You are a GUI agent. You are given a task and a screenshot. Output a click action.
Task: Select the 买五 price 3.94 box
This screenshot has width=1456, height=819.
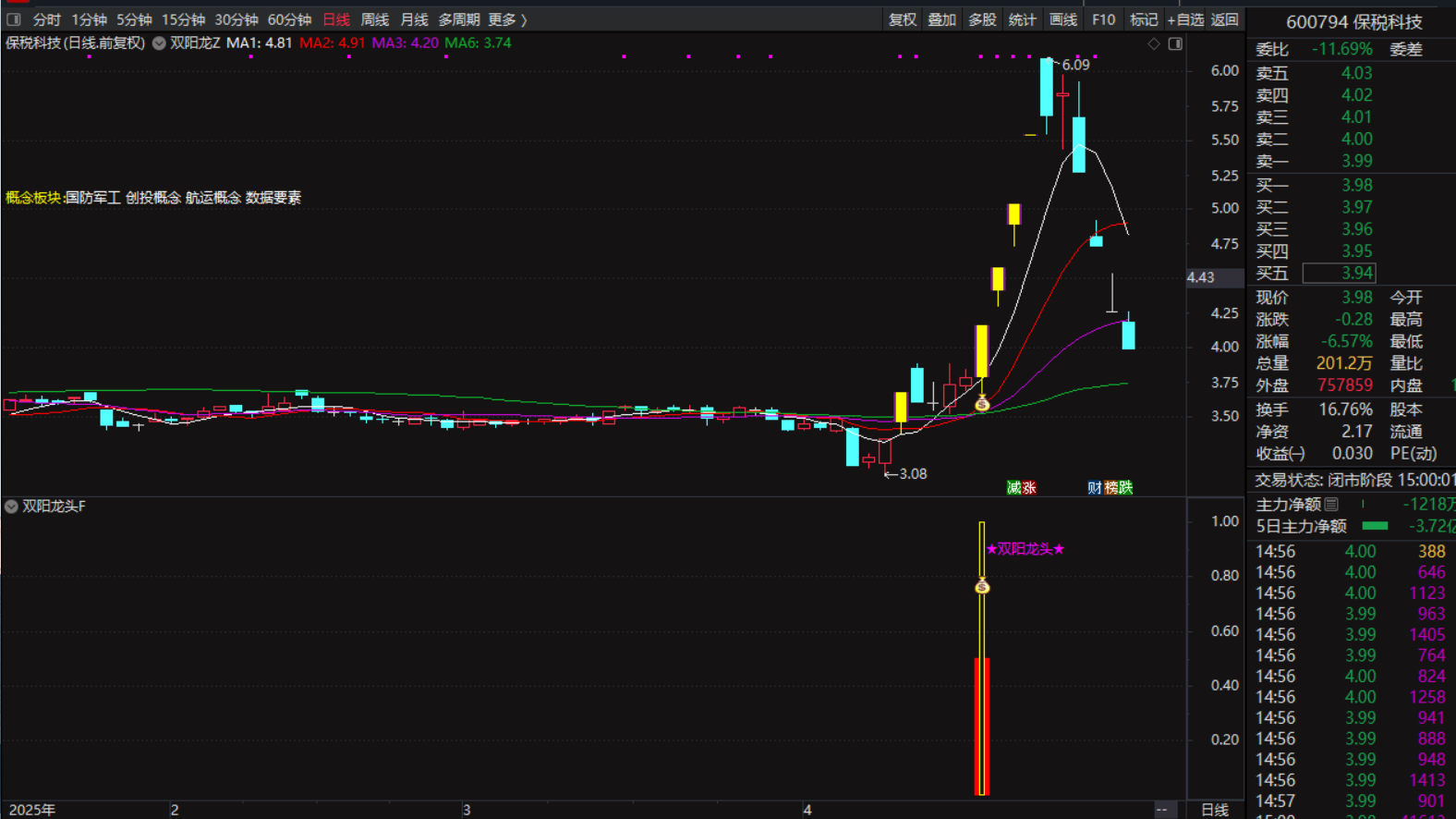pos(1339,273)
